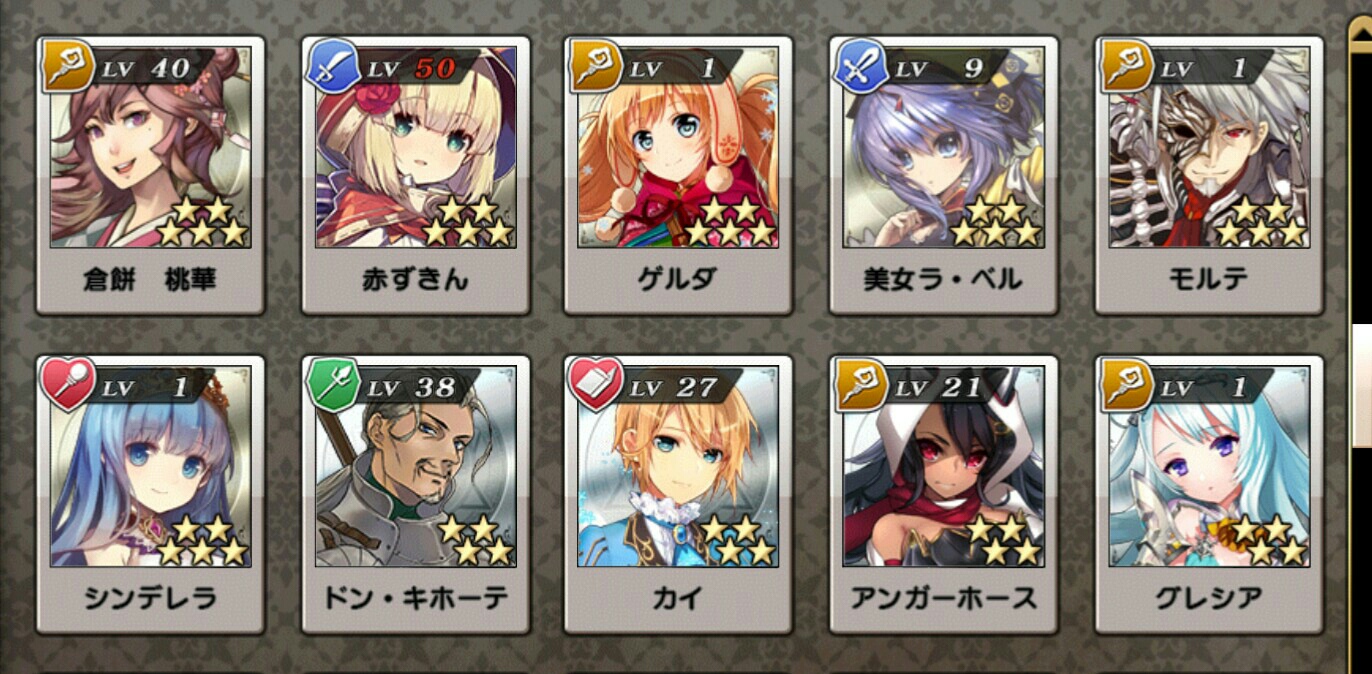Click the カイ name label
This screenshot has height=674, width=1372.
(678, 598)
